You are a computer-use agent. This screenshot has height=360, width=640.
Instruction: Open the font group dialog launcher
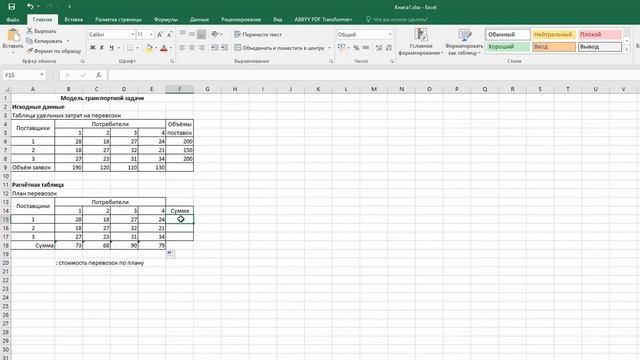[x=172, y=61]
